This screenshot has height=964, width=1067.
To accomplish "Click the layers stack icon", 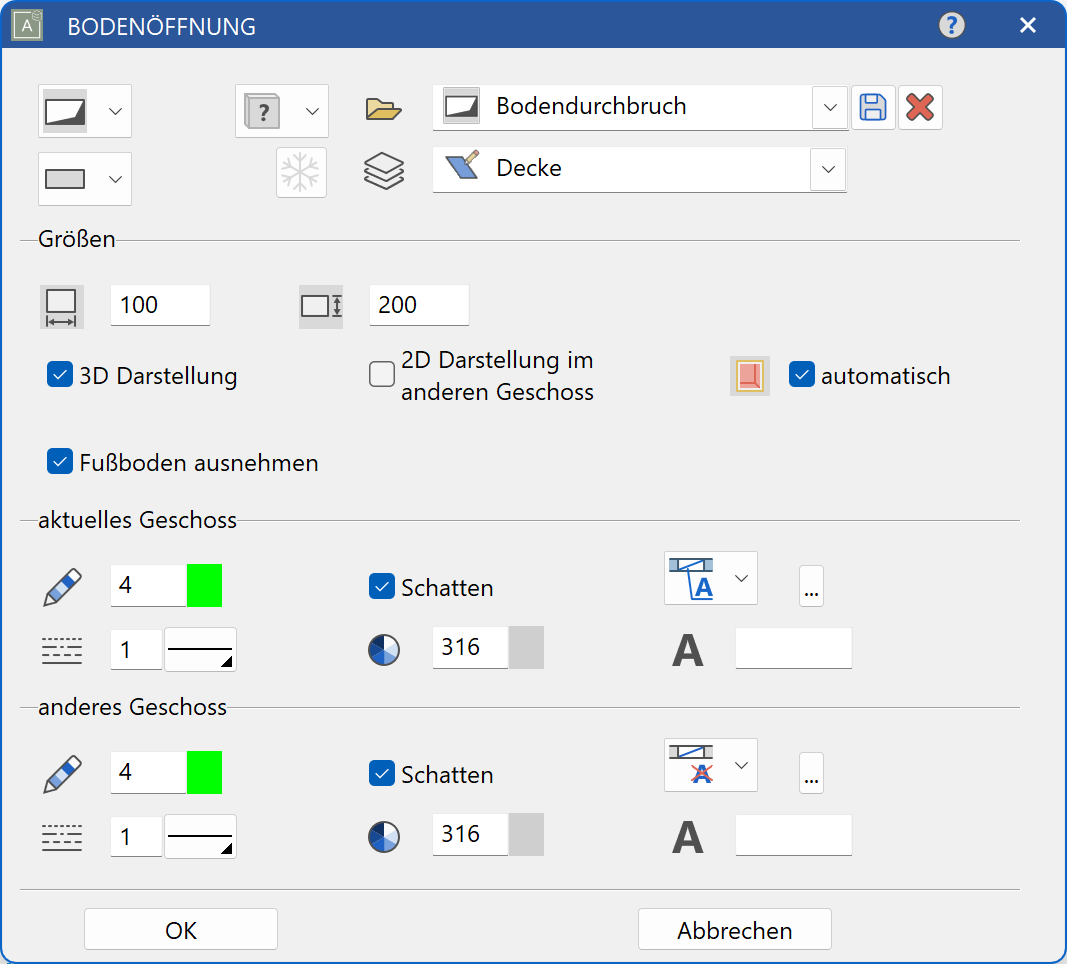I will tap(384, 170).
